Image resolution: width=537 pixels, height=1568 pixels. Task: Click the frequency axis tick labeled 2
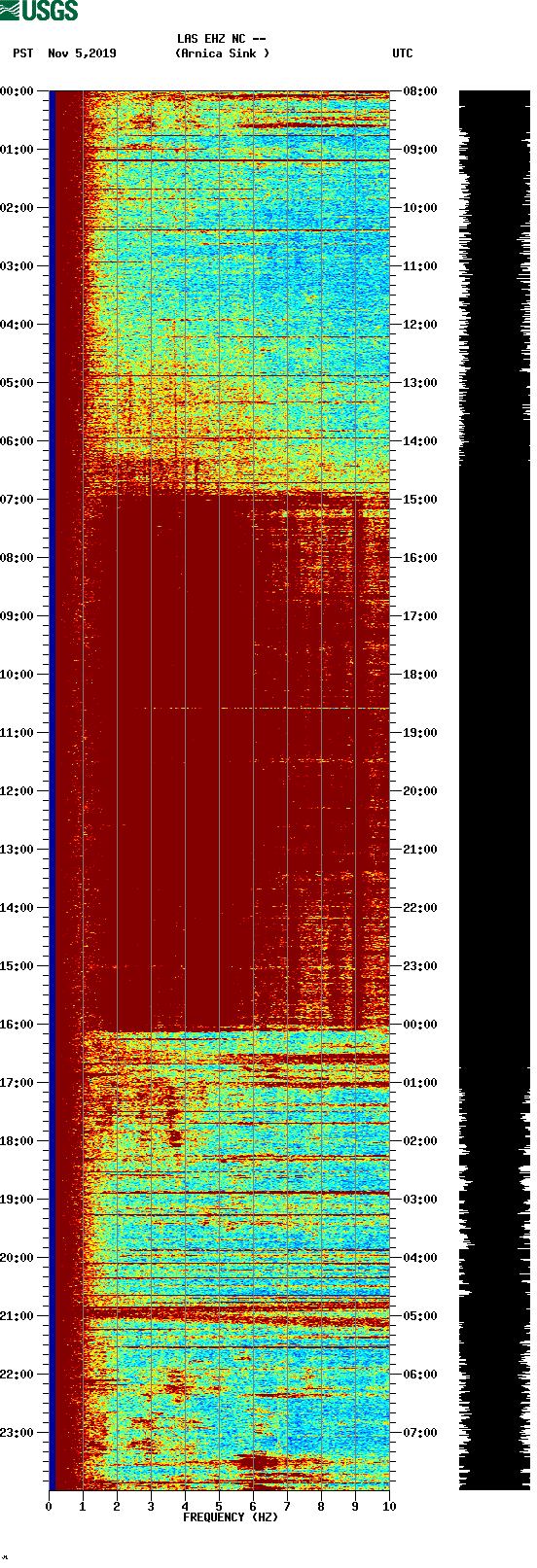click(x=117, y=1507)
